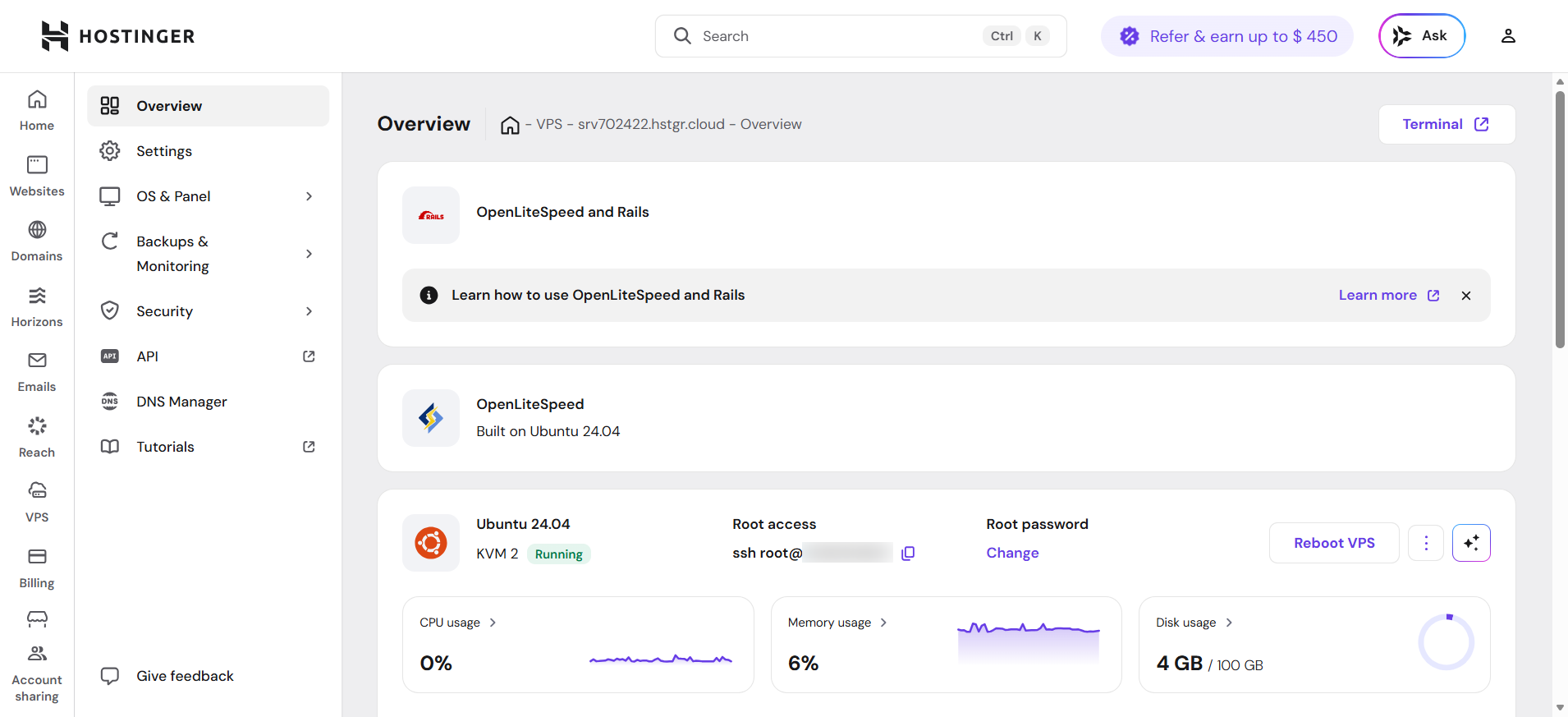Screen dimensions: 1568x717
Task: Click the info icon in the notice banner
Action: click(429, 295)
